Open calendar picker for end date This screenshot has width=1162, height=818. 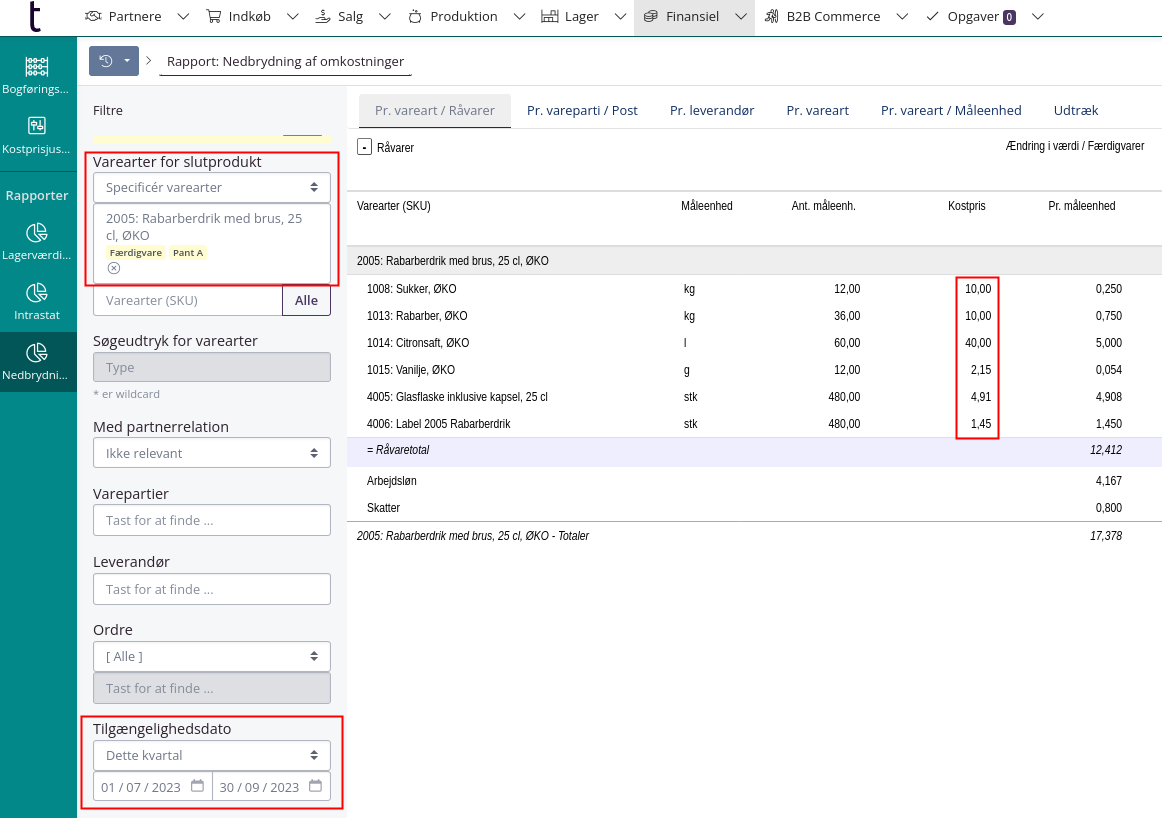click(315, 786)
